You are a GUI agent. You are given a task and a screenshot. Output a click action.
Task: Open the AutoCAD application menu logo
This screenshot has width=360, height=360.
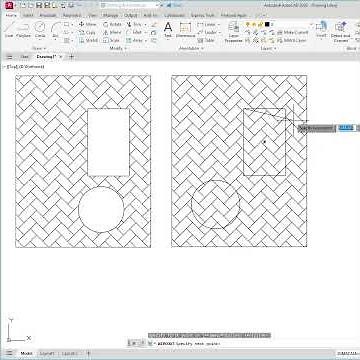pos(9,5)
